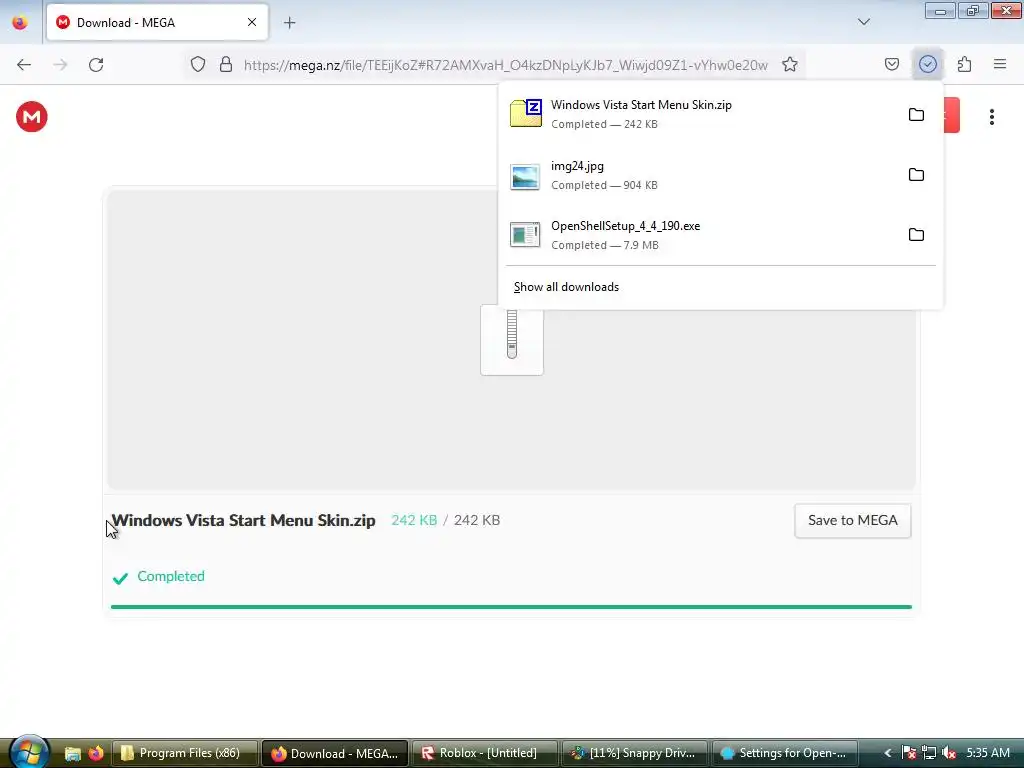Click the Completed status text
This screenshot has width=1024, height=768.
point(170,576)
